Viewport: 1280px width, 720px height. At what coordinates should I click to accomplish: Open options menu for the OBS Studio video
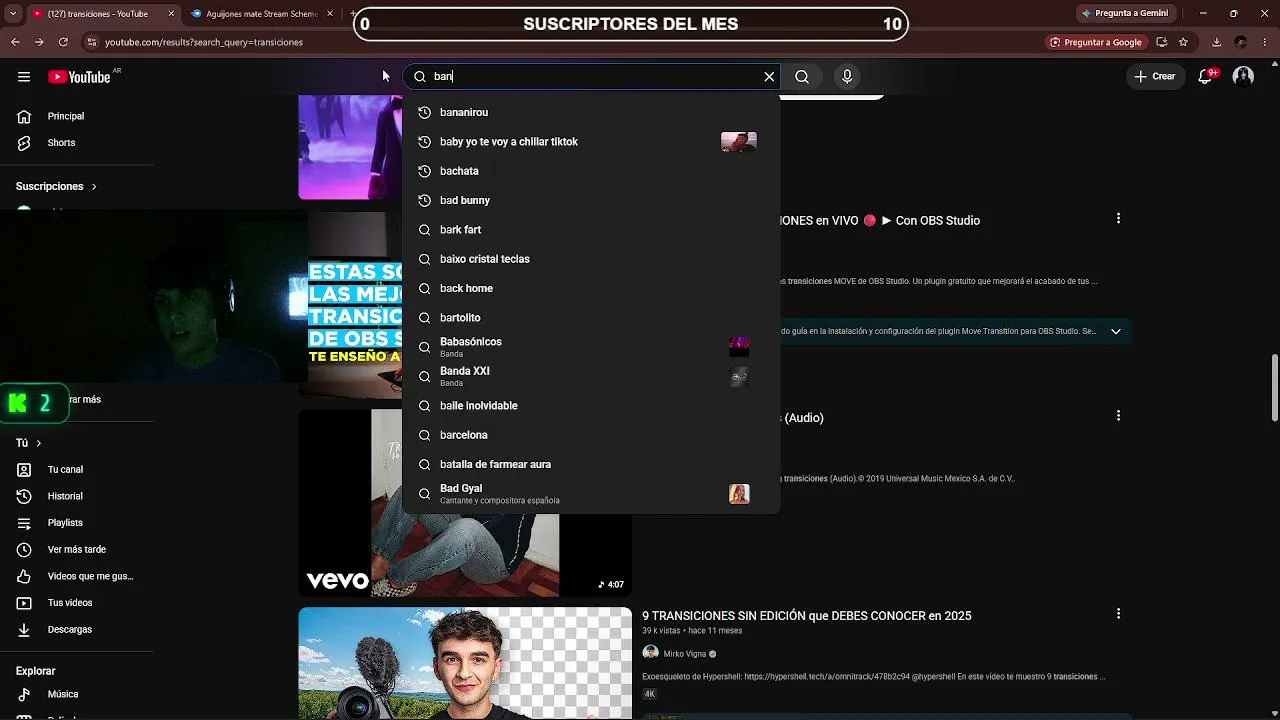pyautogui.click(x=1118, y=219)
